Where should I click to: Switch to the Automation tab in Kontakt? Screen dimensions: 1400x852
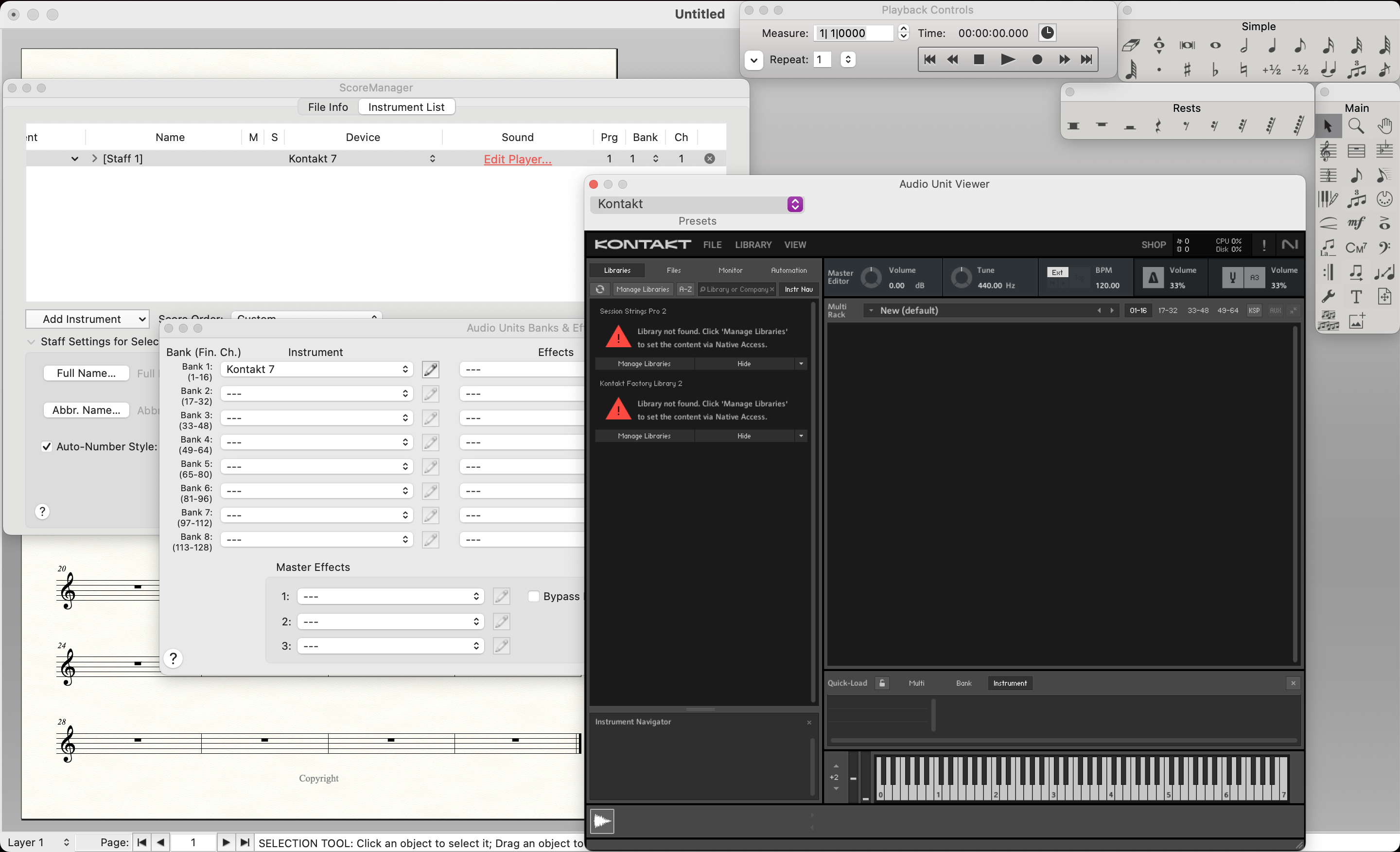[x=788, y=270]
